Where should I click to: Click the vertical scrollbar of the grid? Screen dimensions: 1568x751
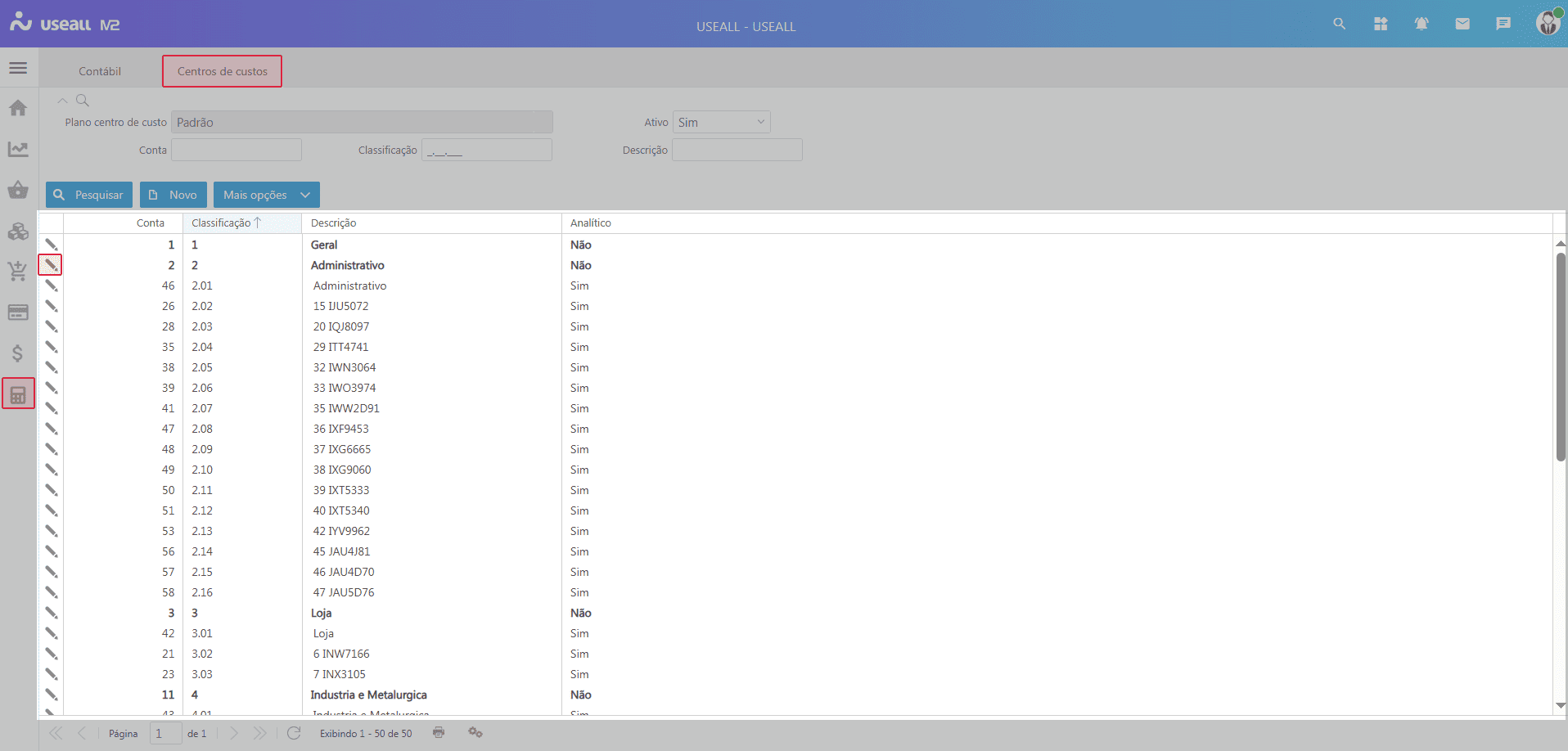(x=1560, y=356)
